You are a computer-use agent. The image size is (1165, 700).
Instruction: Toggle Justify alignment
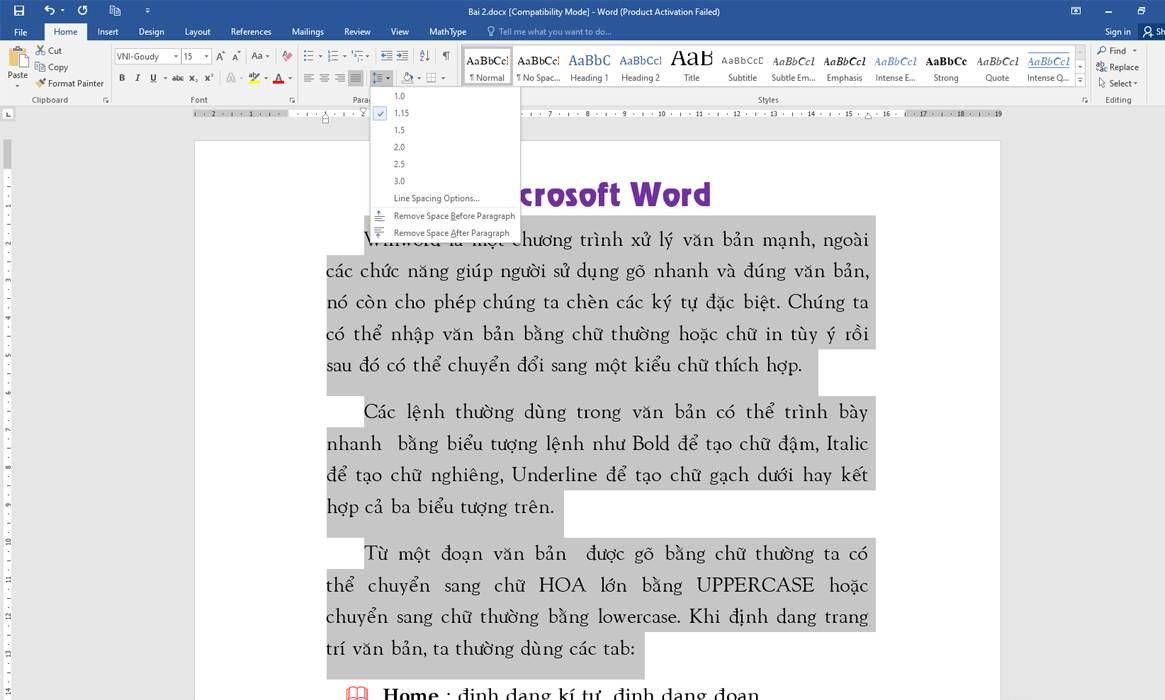coord(356,78)
